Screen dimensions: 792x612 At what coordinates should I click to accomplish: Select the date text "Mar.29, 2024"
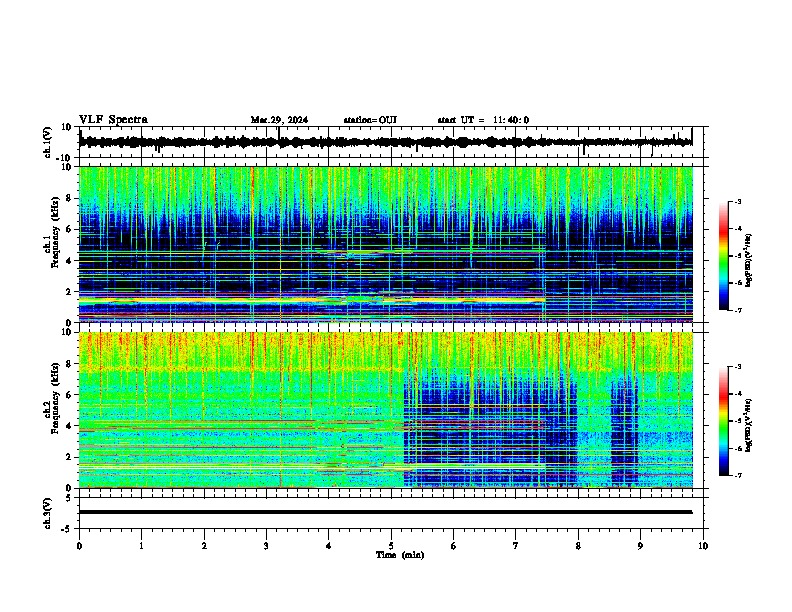tap(279, 120)
